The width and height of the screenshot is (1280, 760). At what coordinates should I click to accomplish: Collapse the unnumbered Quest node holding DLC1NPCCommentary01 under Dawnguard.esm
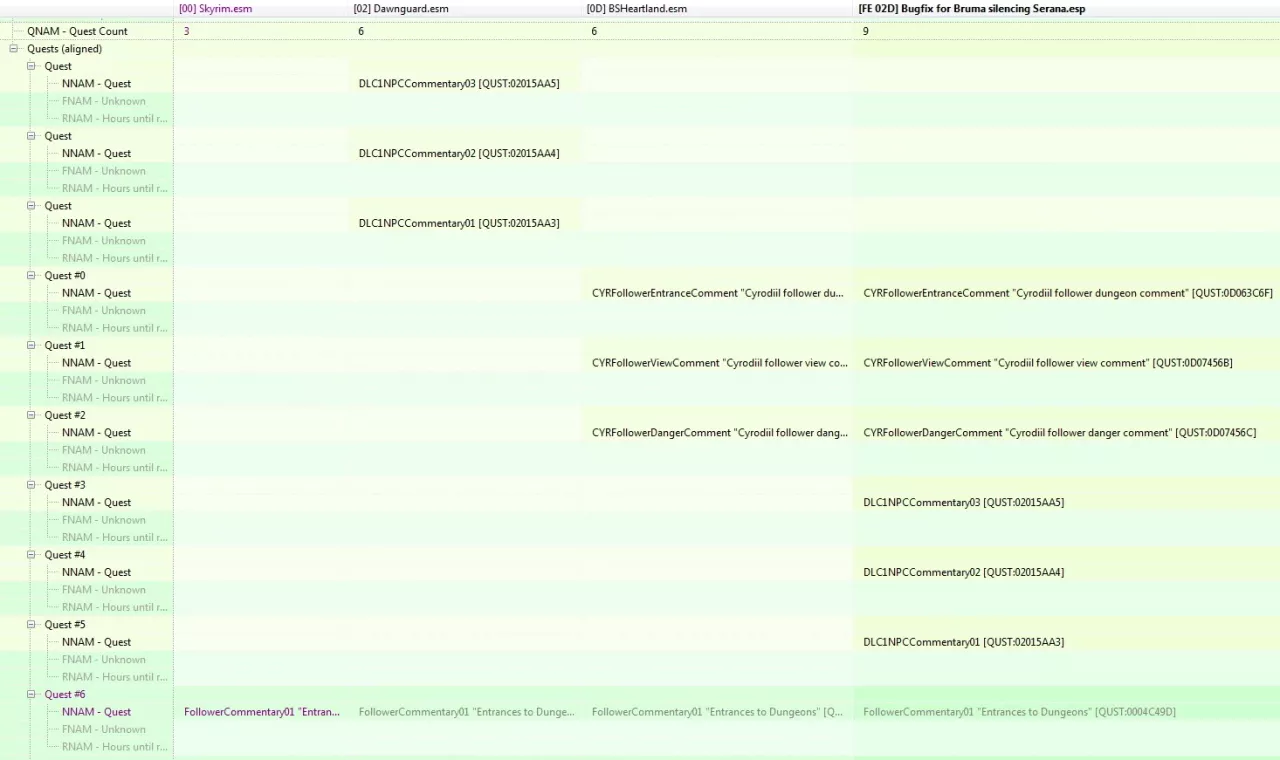tap(31, 206)
